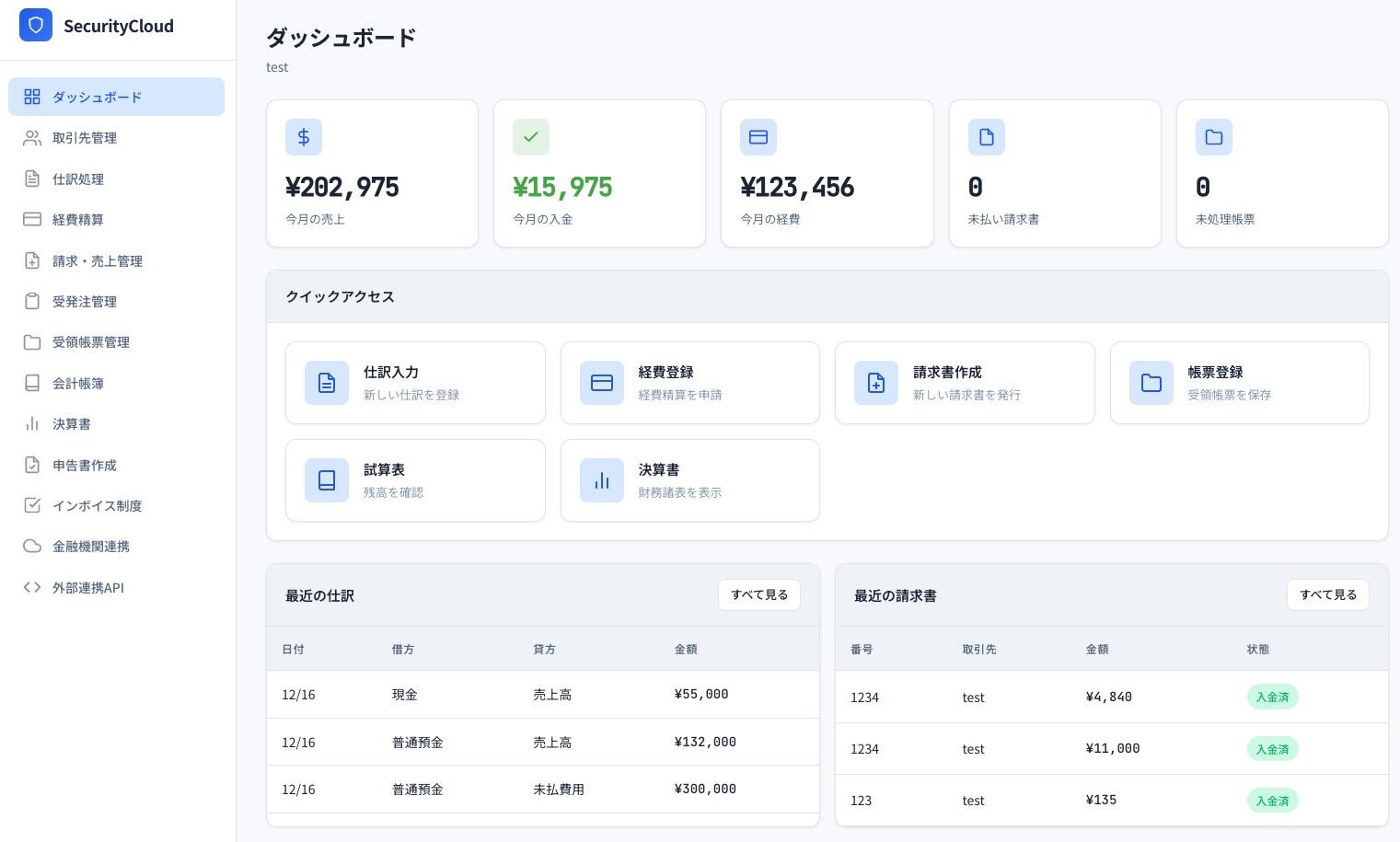Click the cloud icon beside 金融機関連携
This screenshot has height=842, width=1400.
point(32,547)
